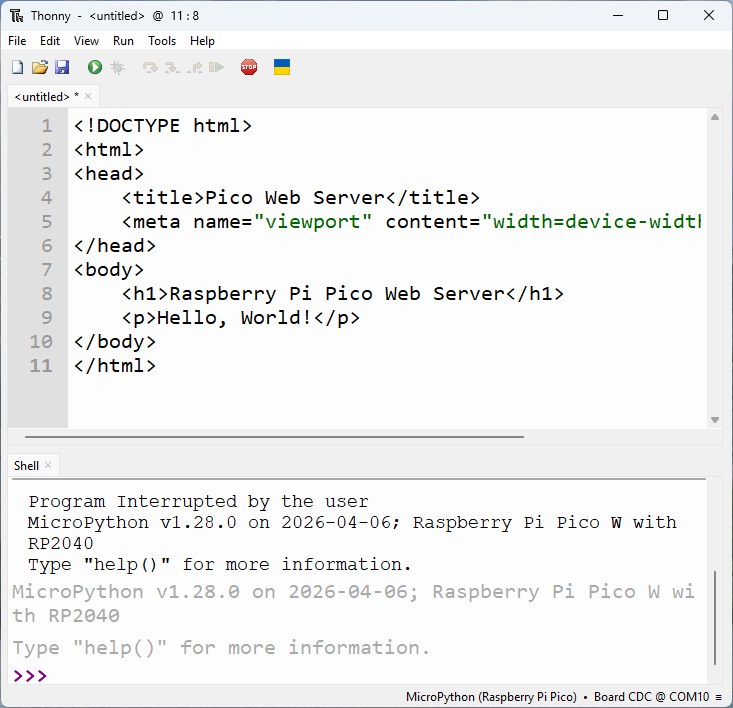733x708 pixels.
Task: Click grey Type "help()" shell line
Action: (x=221, y=648)
